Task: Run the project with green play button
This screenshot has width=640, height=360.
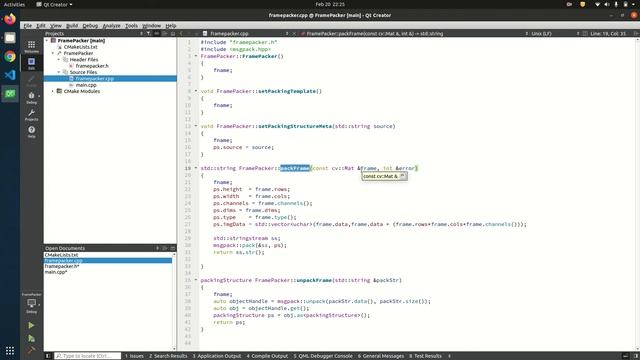Action: (31, 325)
